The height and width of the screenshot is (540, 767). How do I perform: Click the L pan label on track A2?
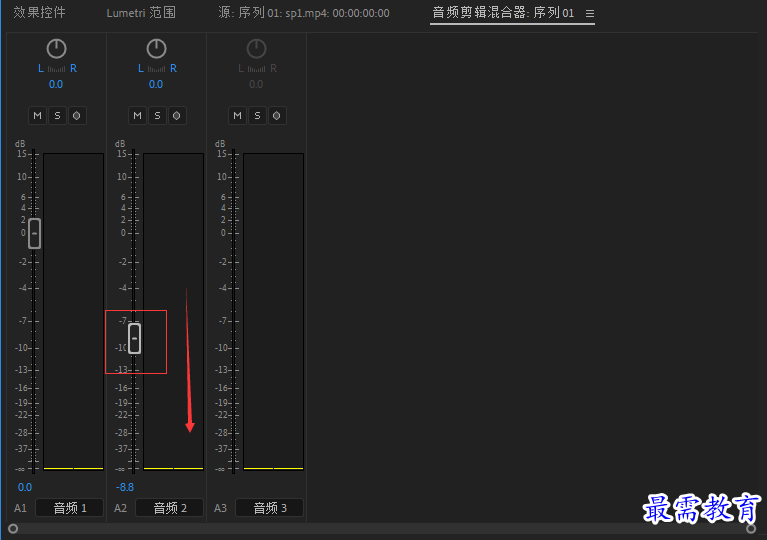(141, 68)
